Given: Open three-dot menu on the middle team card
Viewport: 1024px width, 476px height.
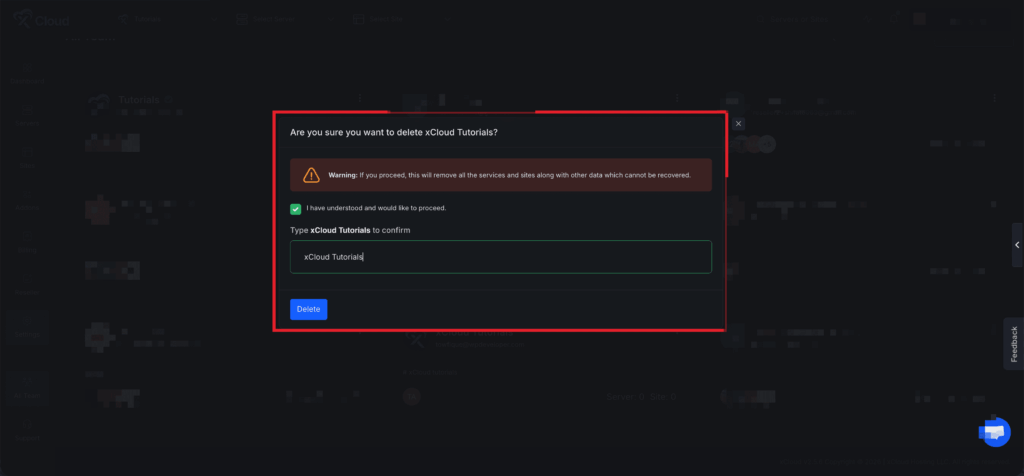Looking at the screenshot, I should point(677,98).
